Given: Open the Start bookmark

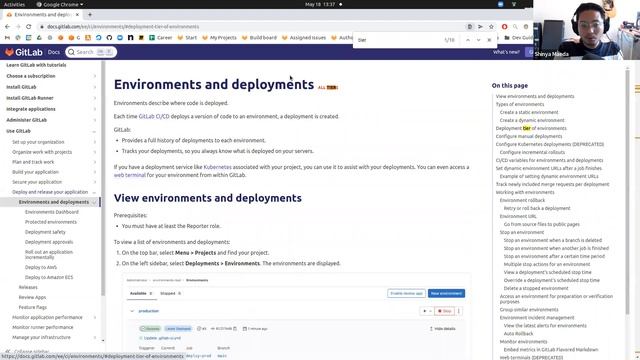Looking at the screenshot, I should pyautogui.click(x=187, y=38).
